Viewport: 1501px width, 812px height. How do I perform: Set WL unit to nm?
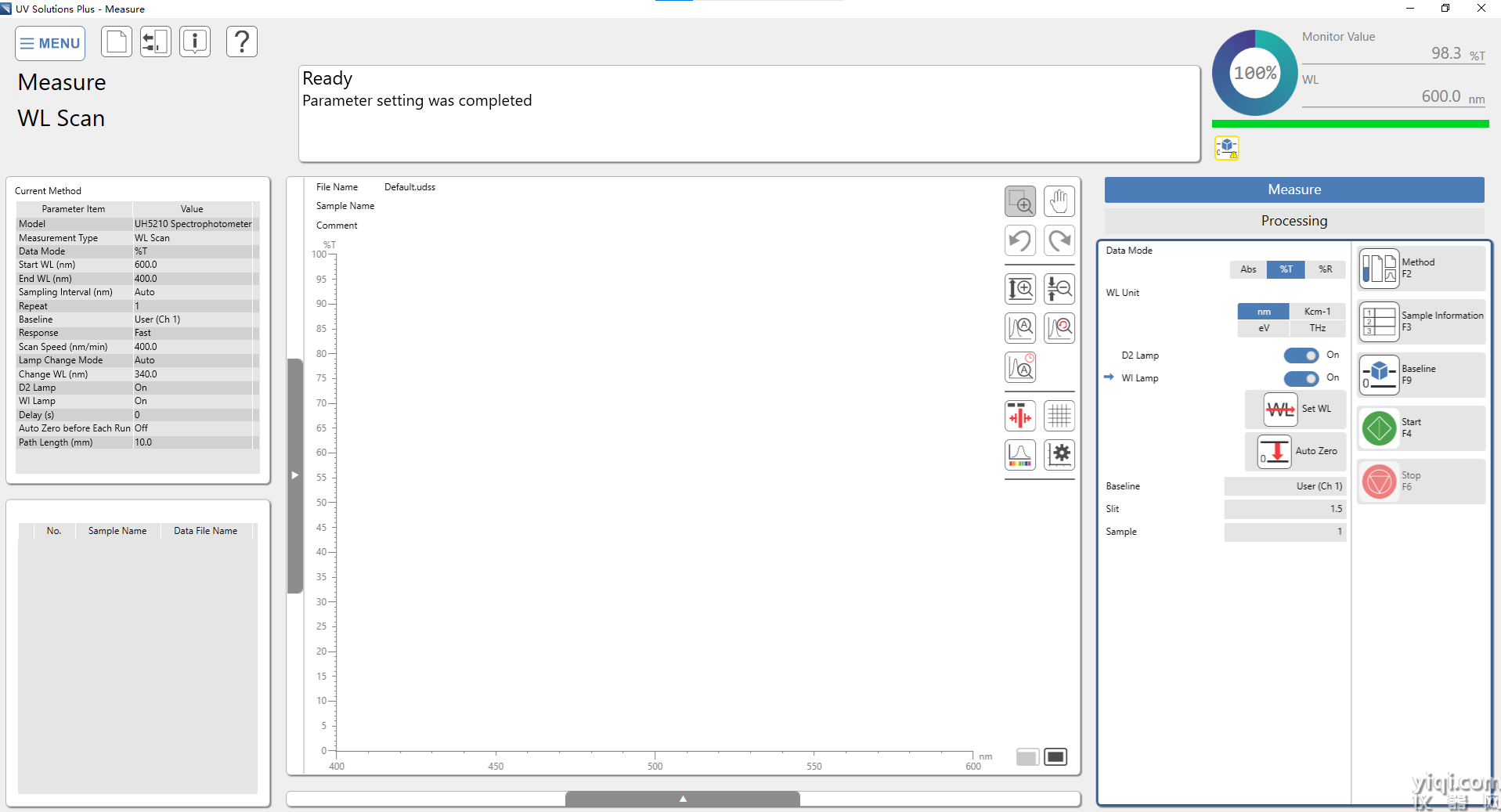(1264, 312)
